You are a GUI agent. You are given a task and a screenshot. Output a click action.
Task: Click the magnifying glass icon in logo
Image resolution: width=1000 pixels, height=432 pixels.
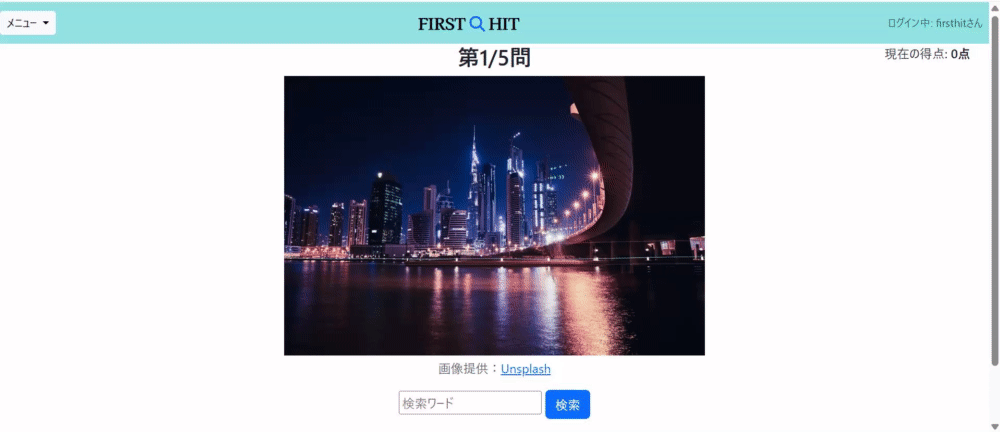[x=477, y=24]
